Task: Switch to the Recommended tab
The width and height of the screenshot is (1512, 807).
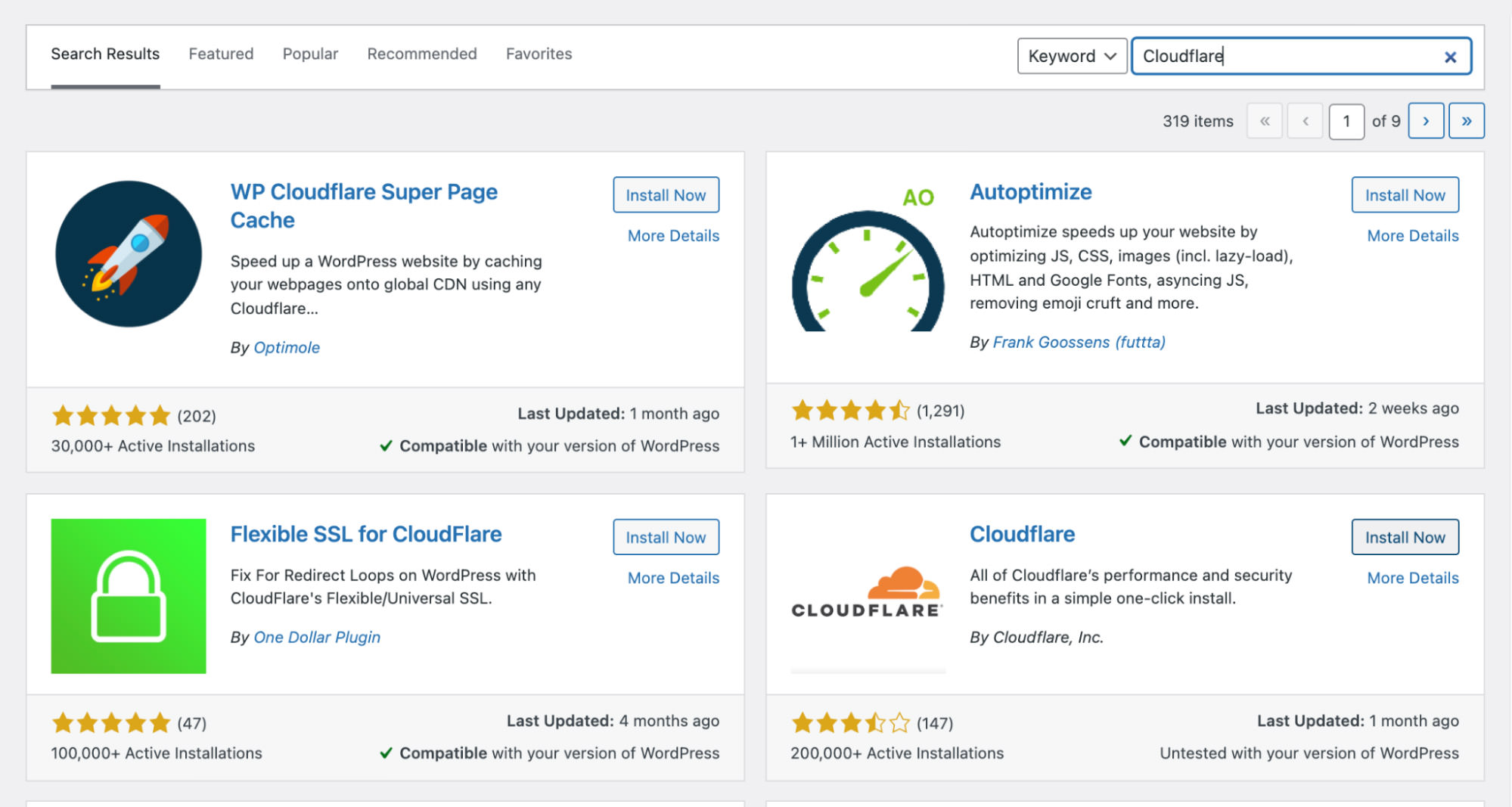Action: click(x=422, y=54)
